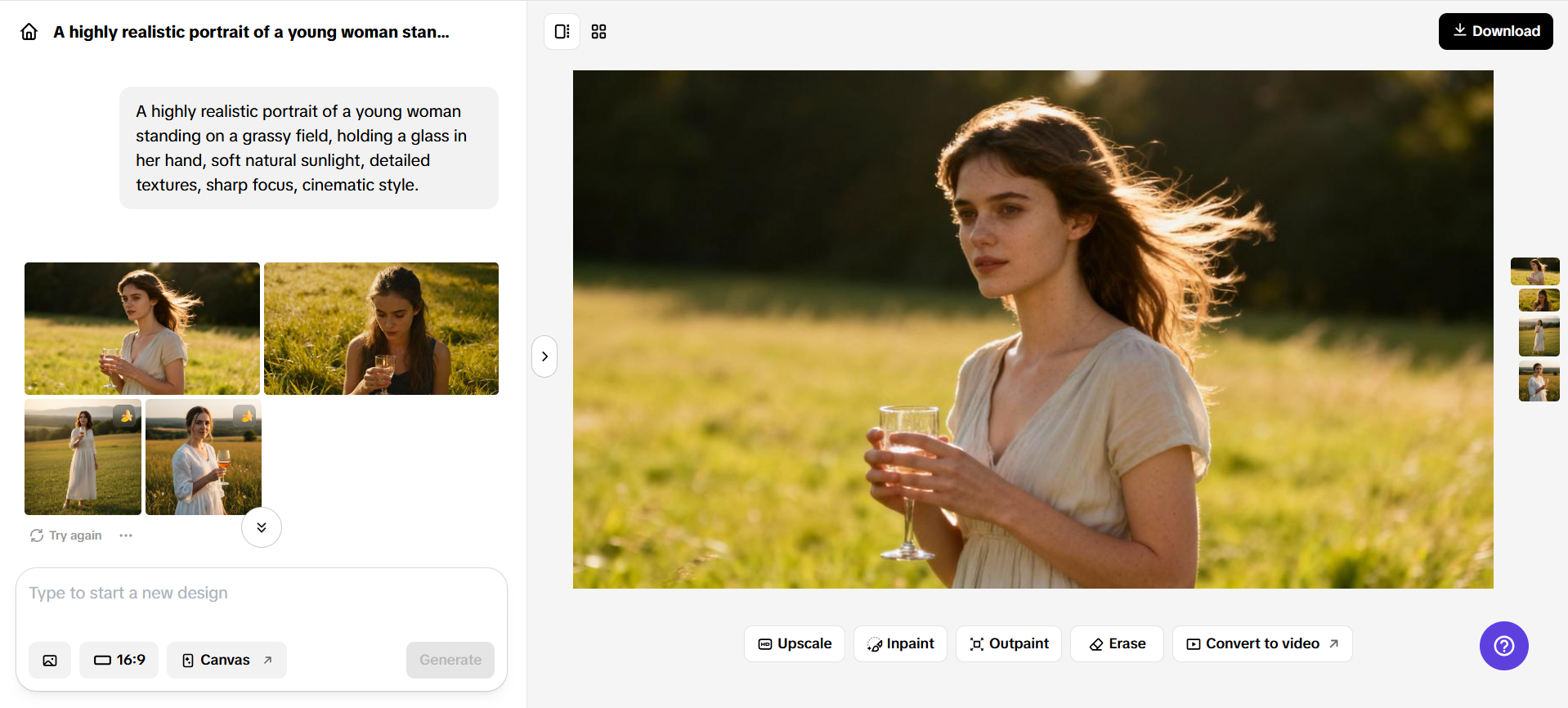Screen dimensions: 1568x708
Task: Select chat result of woman sitting in grass
Action: (381, 329)
